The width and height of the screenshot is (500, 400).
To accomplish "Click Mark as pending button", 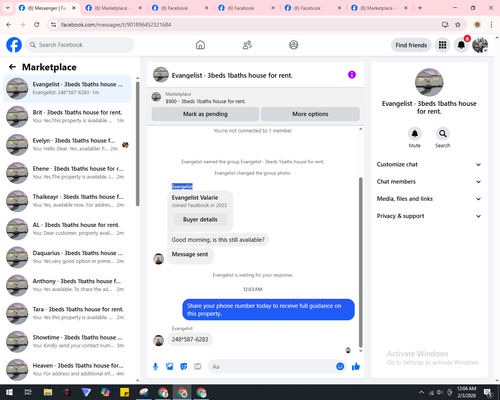I will (x=205, y=114).
